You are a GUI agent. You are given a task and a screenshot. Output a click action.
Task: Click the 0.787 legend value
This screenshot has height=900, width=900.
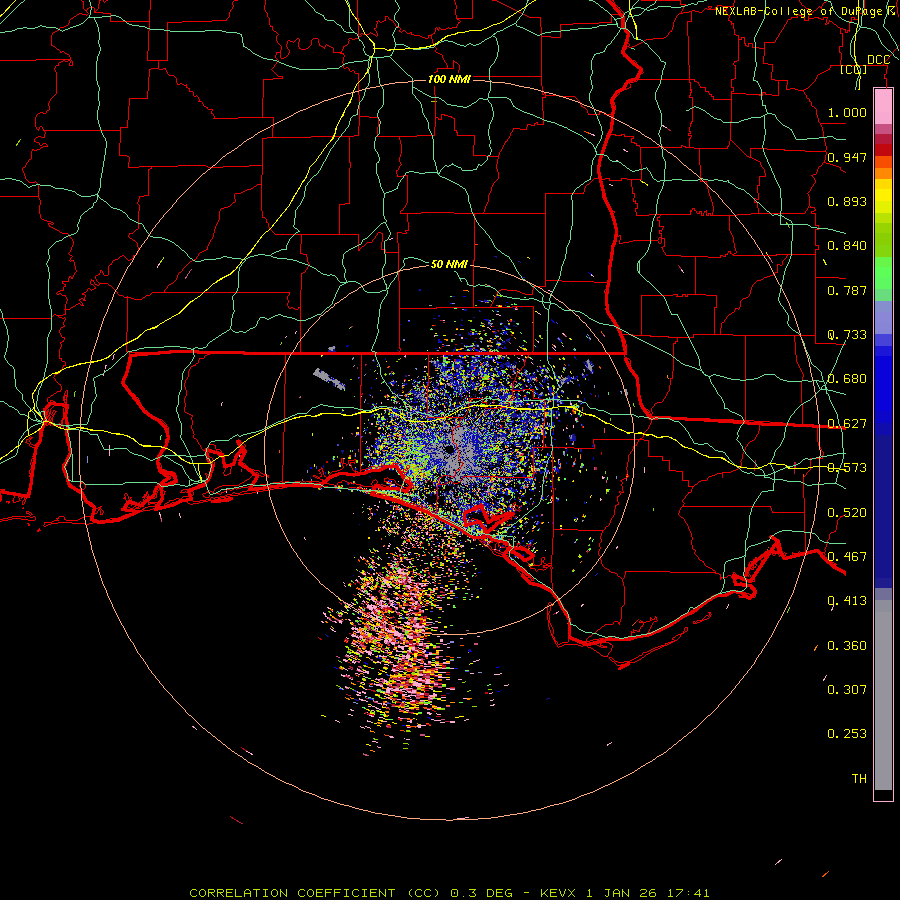[847, 290]
